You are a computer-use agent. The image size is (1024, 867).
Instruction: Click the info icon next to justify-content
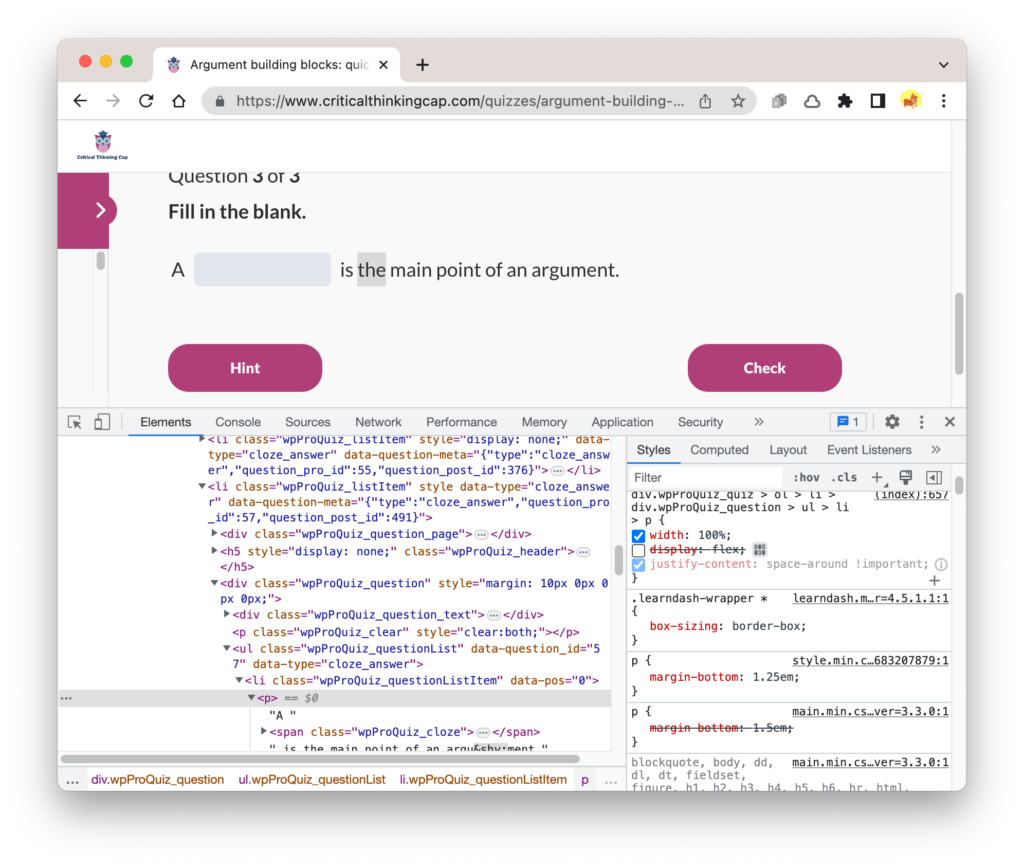tap(941, 564)
